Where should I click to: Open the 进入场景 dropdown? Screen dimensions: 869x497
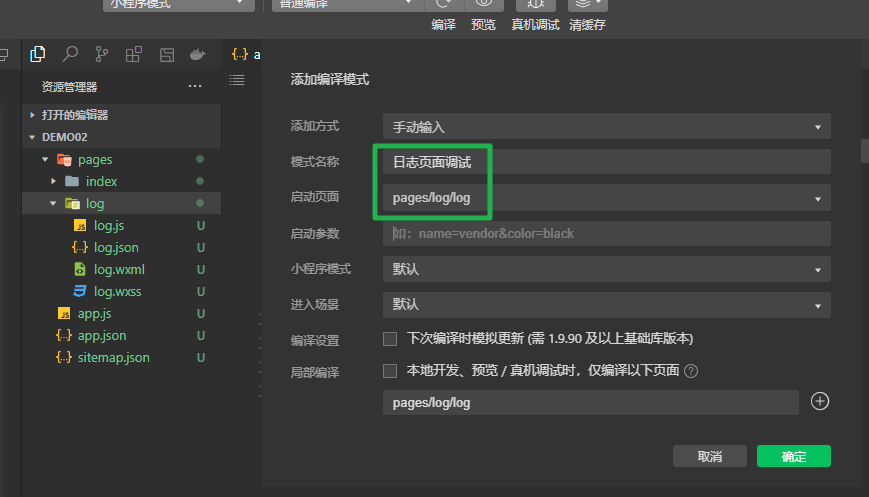click(606, 305)
